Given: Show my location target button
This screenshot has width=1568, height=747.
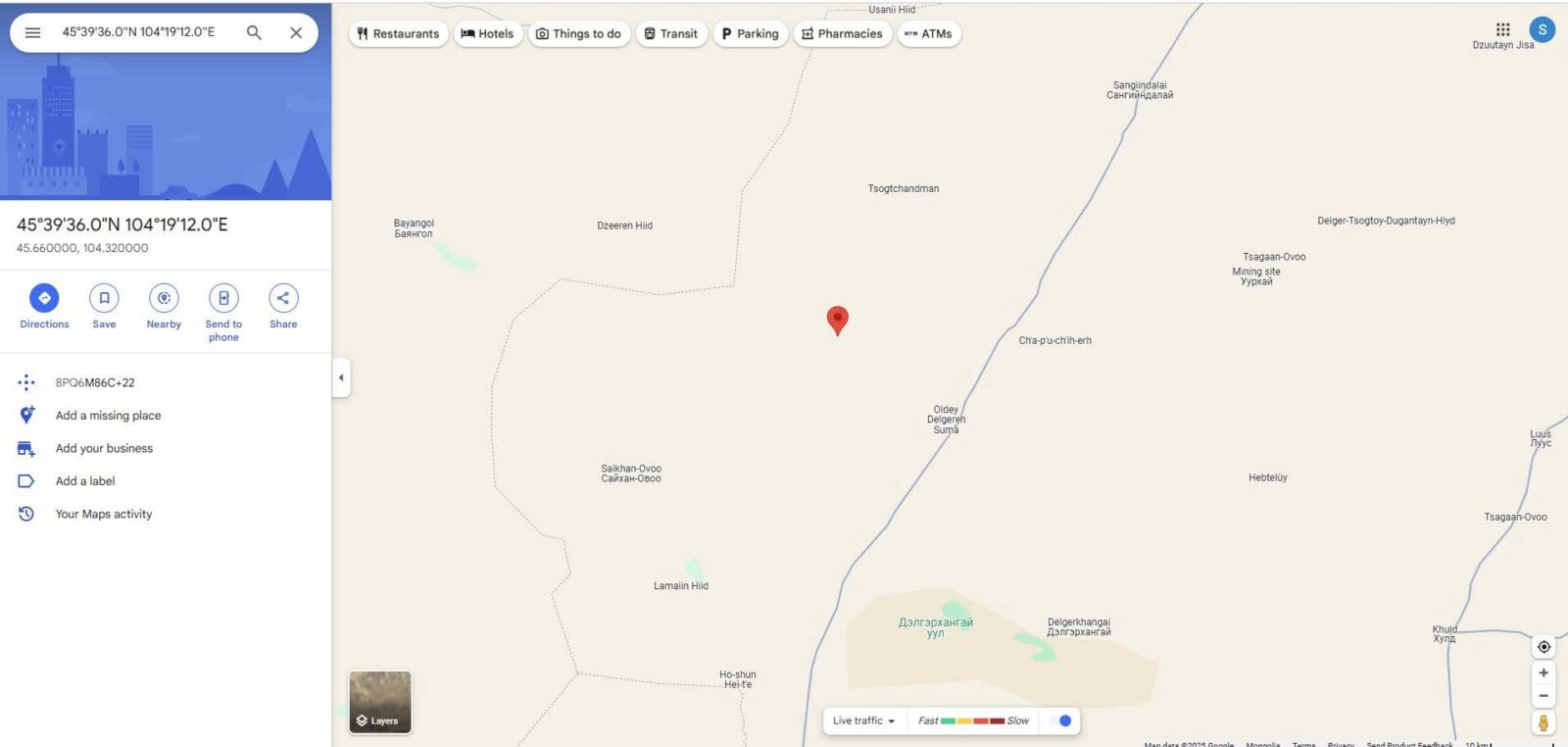Looking at the screenshot, I should pos(1543,647).
